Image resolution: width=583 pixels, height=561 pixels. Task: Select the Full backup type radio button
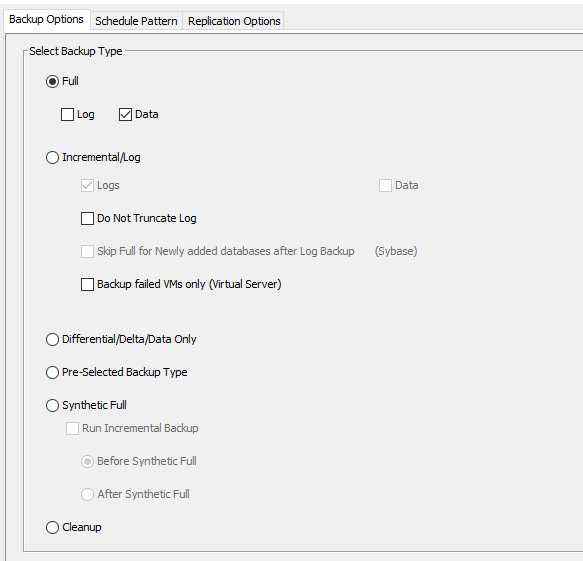pyautogui.click(x=52, y=81)
